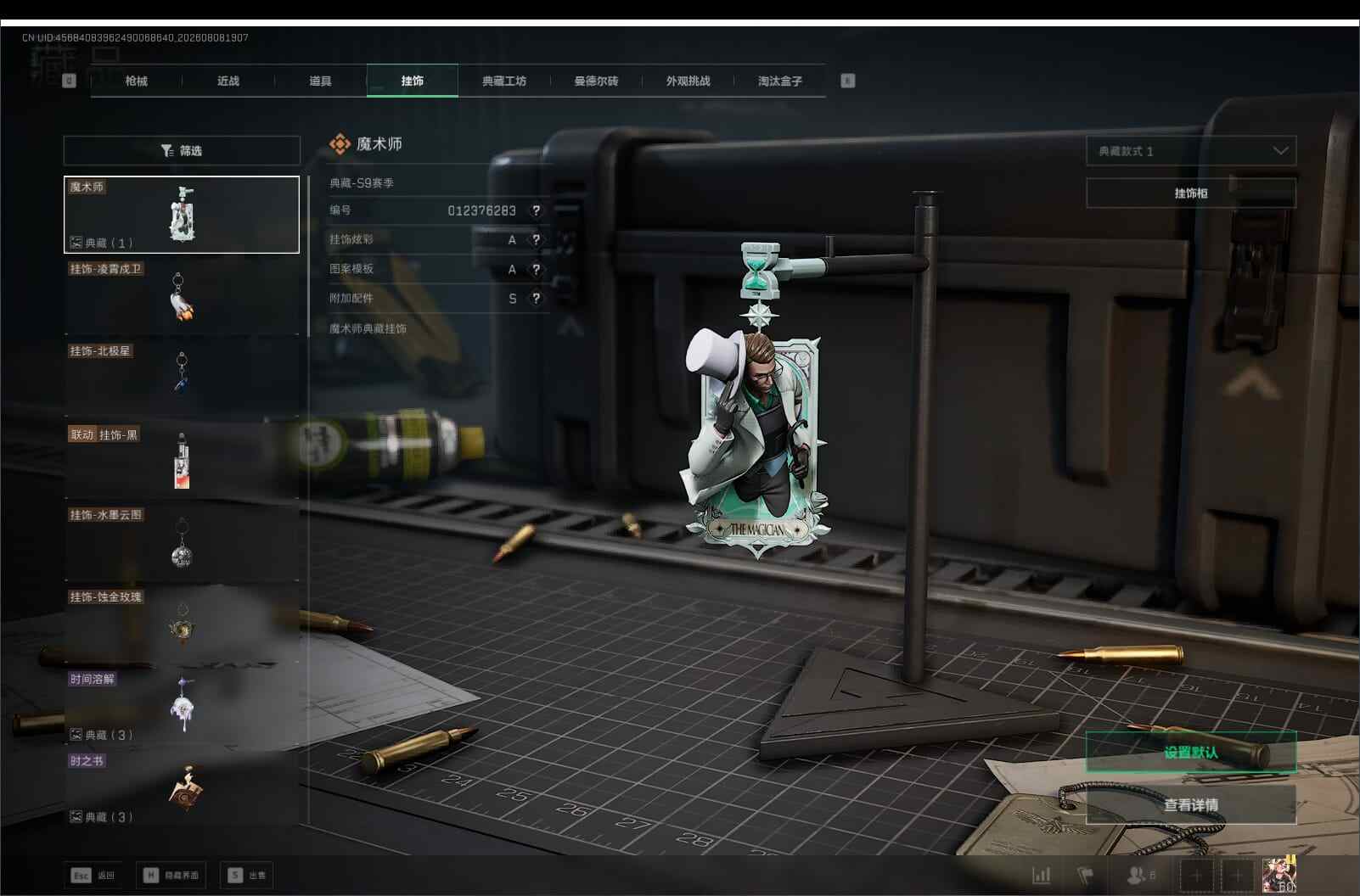The image size is (1360, 896).
Task: Open the 道具 tab
Action: pos(320,81)
